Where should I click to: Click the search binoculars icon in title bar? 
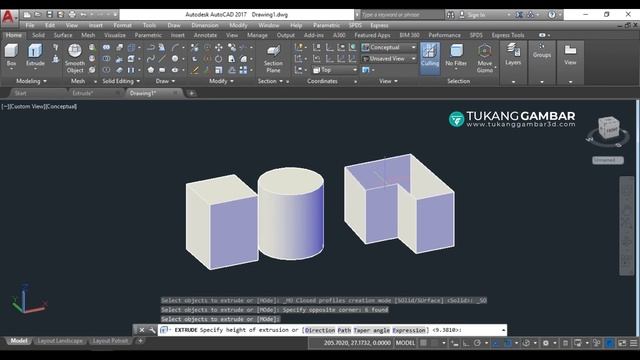(x=451, y=15)
